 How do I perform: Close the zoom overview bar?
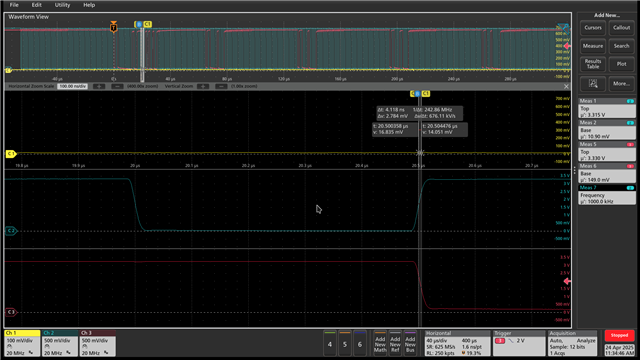[x=566, y=87]
